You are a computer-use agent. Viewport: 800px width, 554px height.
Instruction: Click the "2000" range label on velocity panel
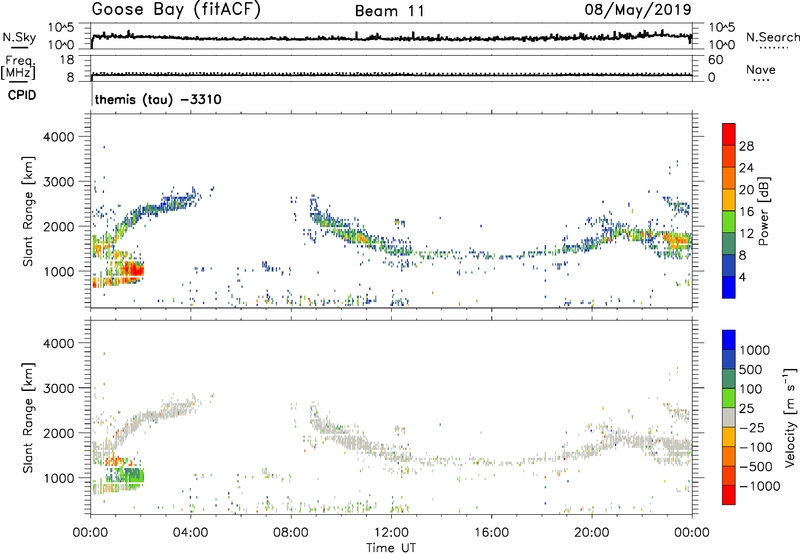pyautogui.click(x=59, y=433)
